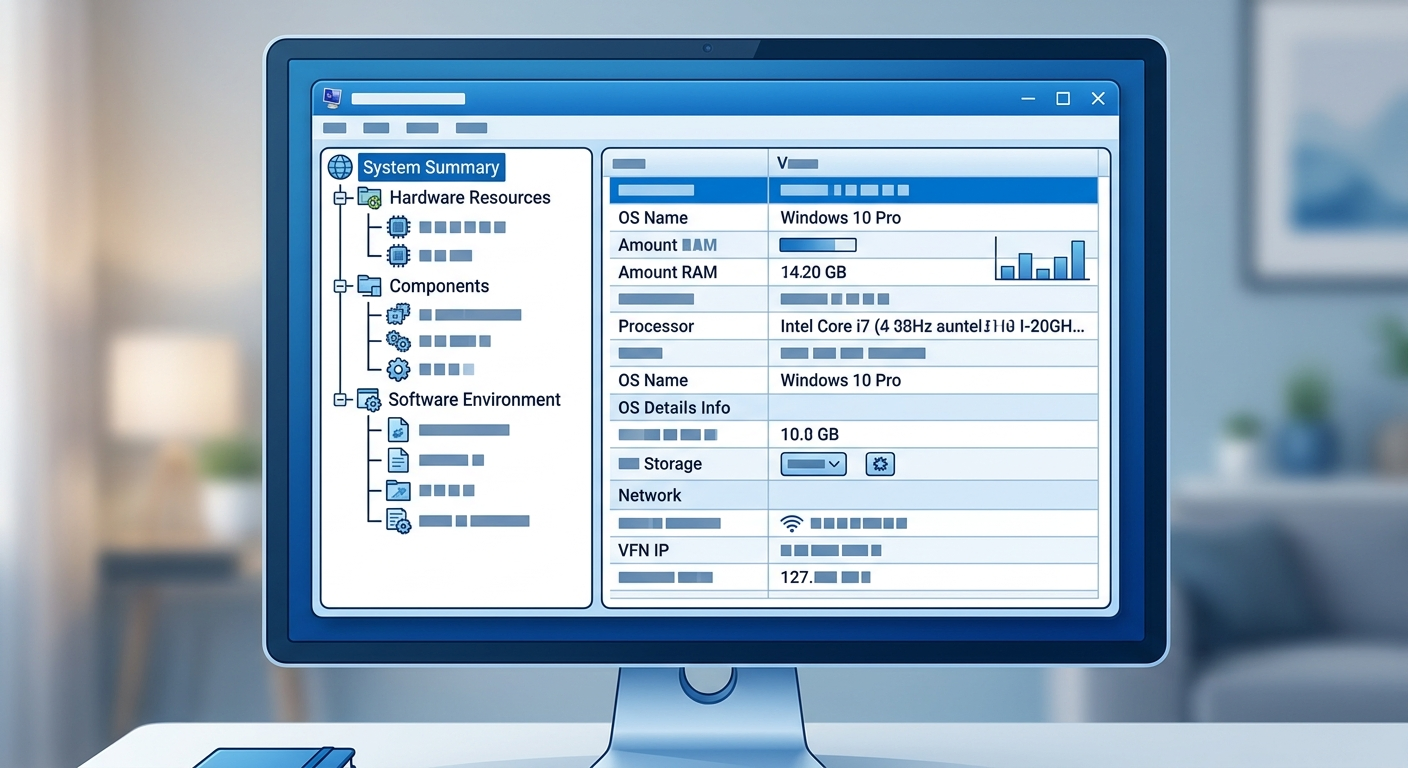This screenshot has height=768, width=1408.
Task: Click the single gear icon under Components
Action: tap(398, 369)
